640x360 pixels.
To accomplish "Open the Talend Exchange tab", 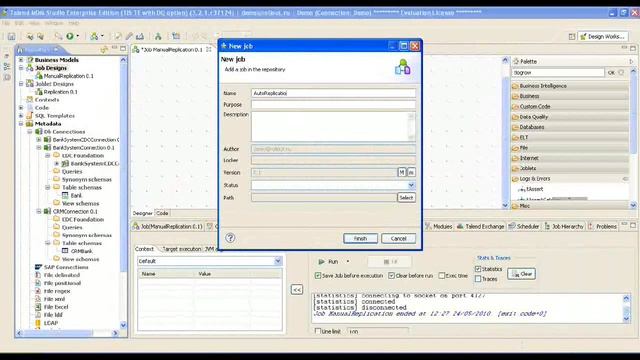I will (480, 226).
